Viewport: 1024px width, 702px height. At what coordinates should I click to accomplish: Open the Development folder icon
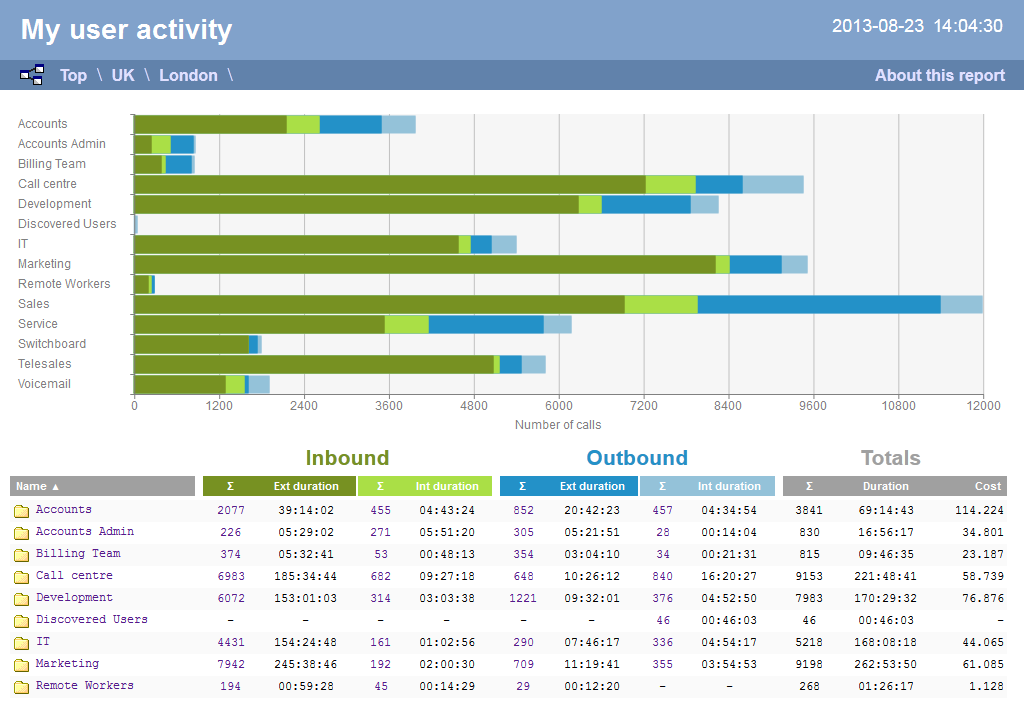click(x=19, y=598)
